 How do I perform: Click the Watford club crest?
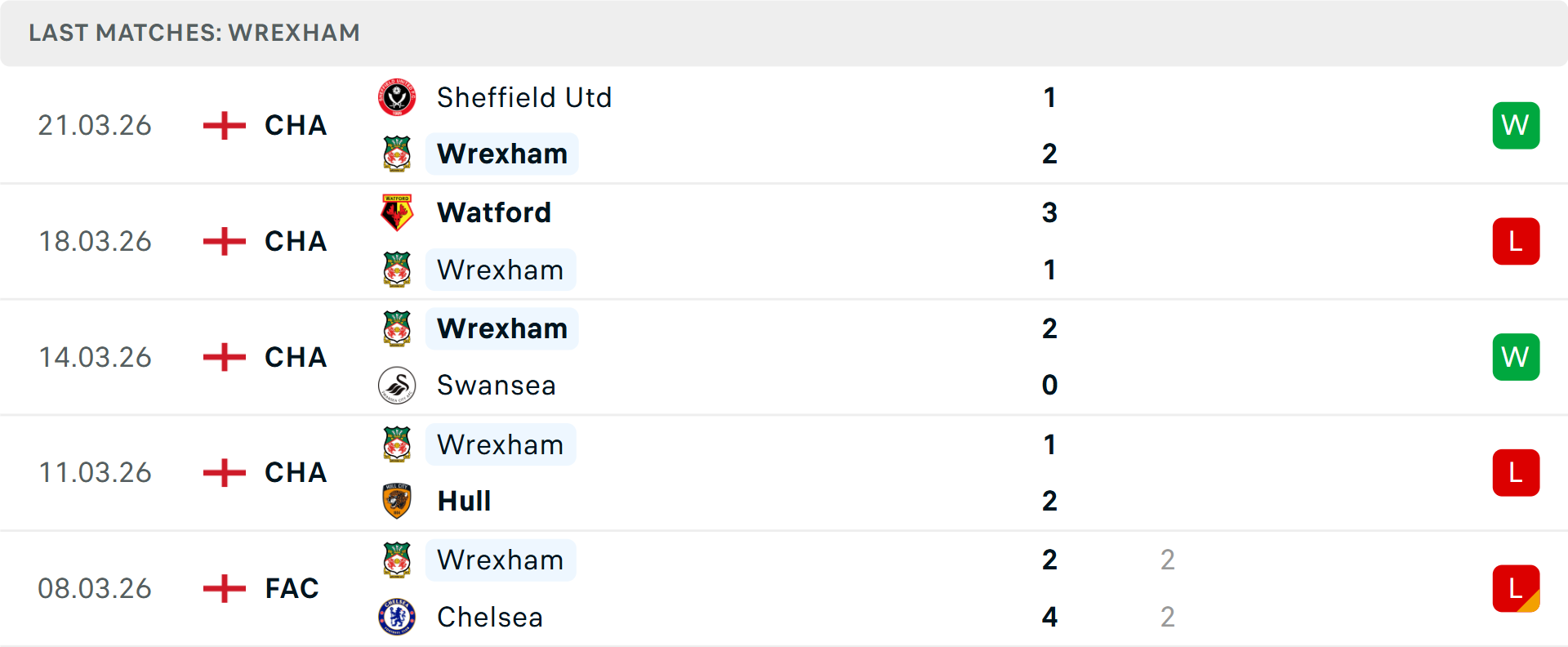[x=397, y=212]
